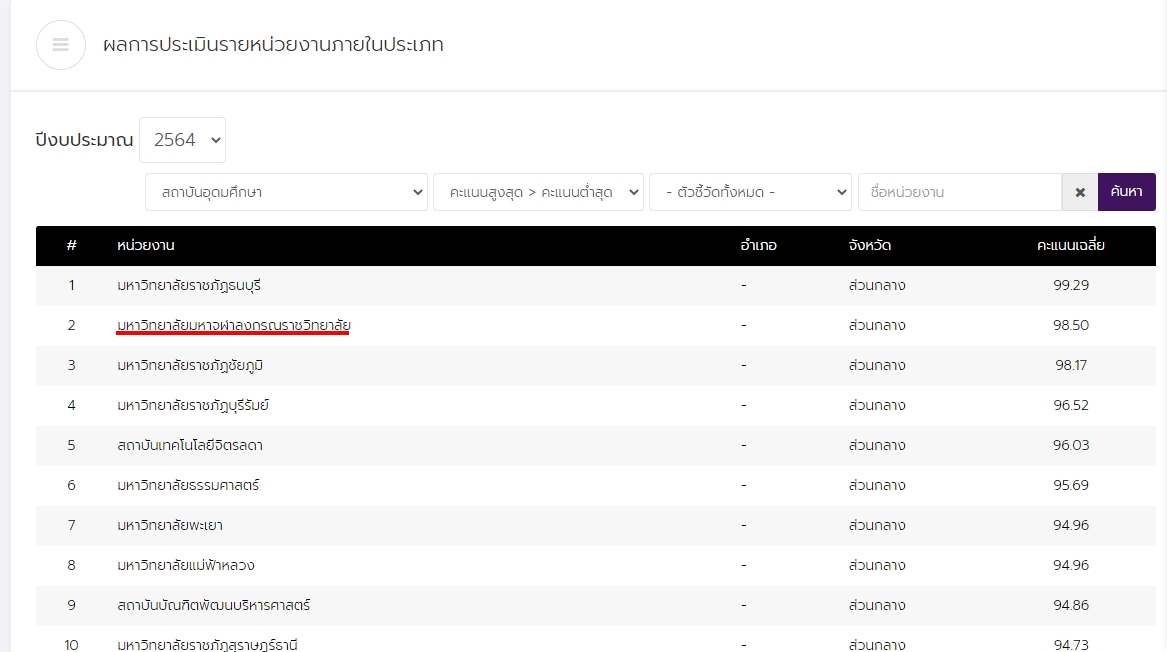Viewport: 1167px width, 652px height.
Task: Open คะแนนสูงสุด > คะแนนต่ำสุด sort dropdown
Action: tap(538, 192)
